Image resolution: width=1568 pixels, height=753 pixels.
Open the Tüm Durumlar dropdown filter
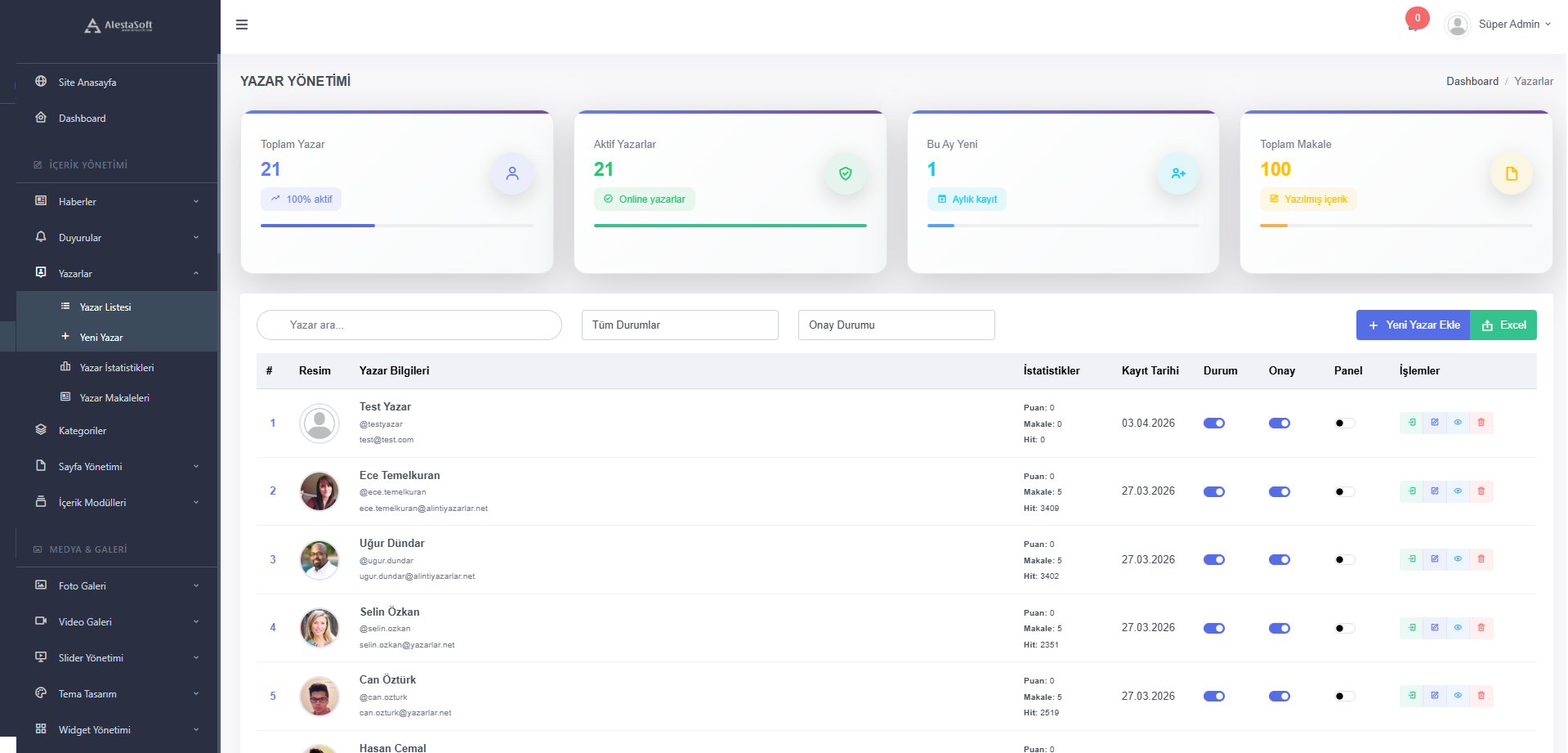pyautogui.click(x=680, y=325)
